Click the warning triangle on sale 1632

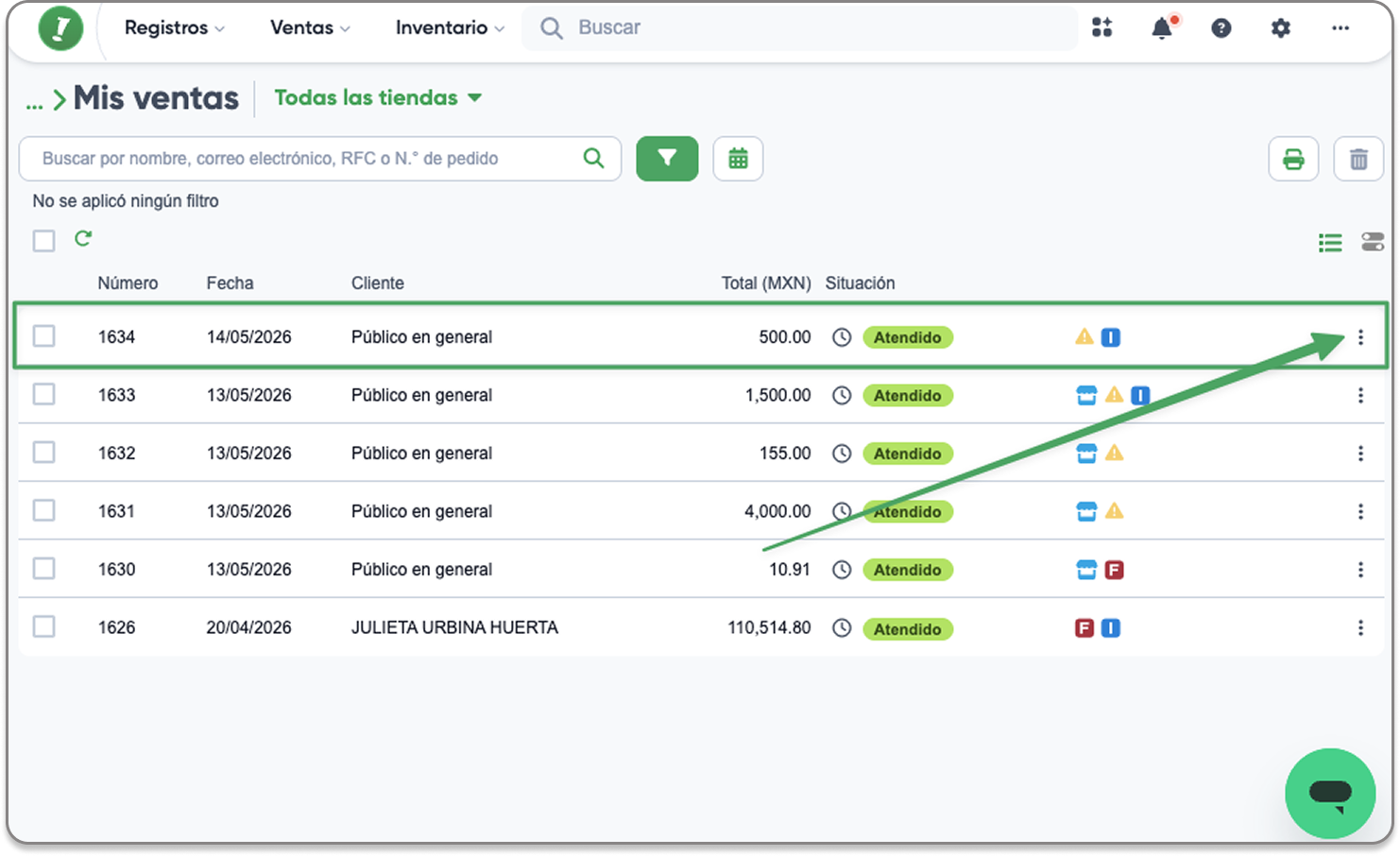pos(1115,453)
